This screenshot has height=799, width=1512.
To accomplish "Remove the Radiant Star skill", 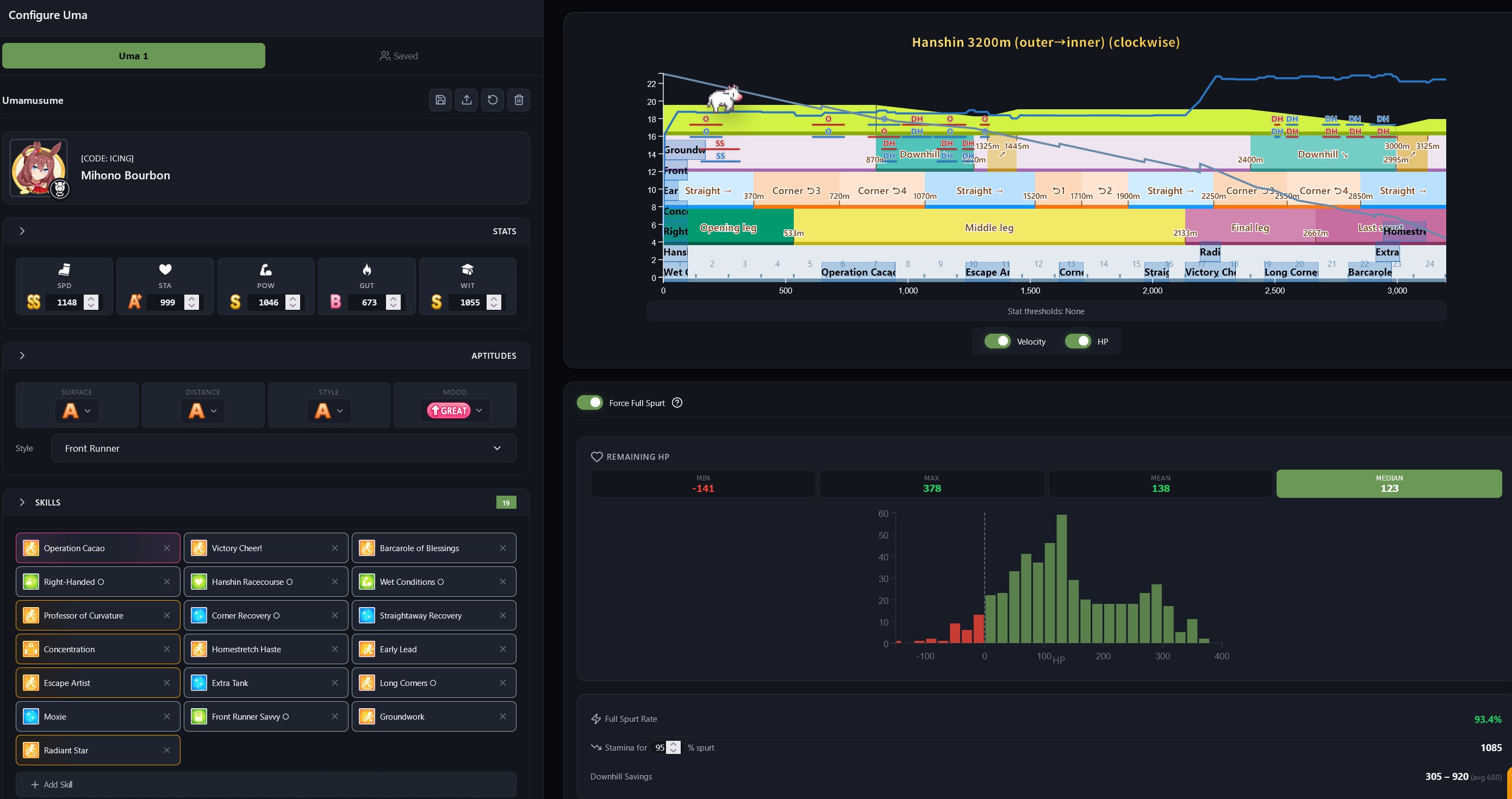I will point(167,750).
